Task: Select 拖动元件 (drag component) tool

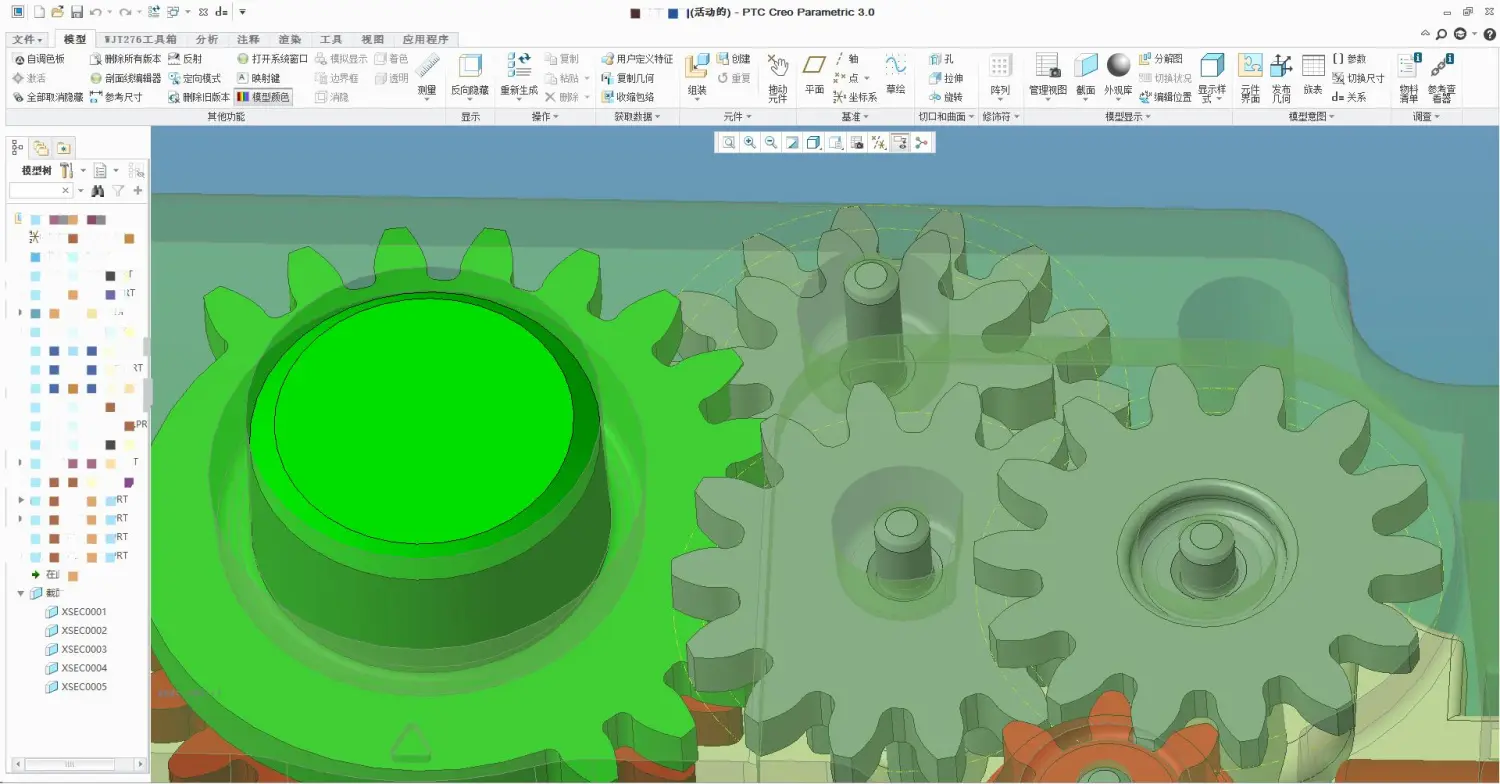Action: (x=777, y=78)
